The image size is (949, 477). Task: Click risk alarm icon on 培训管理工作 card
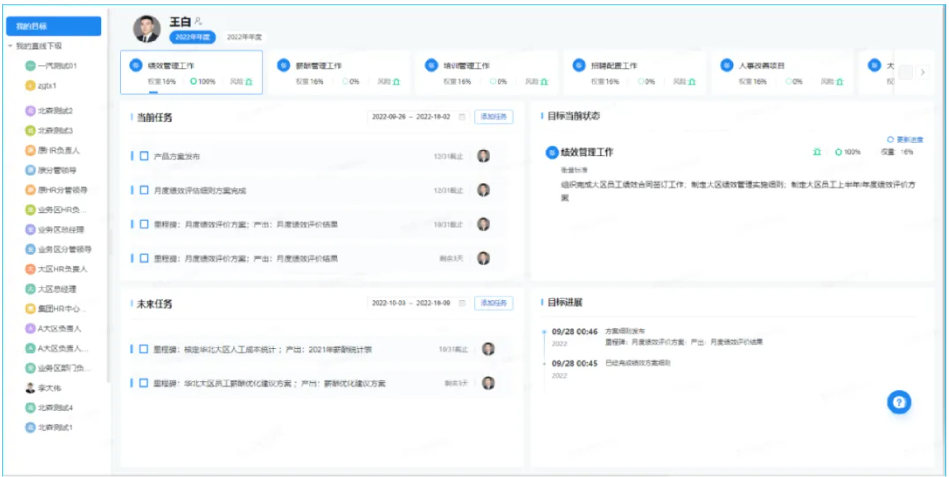pyautogui.click(x=544, y=81)
